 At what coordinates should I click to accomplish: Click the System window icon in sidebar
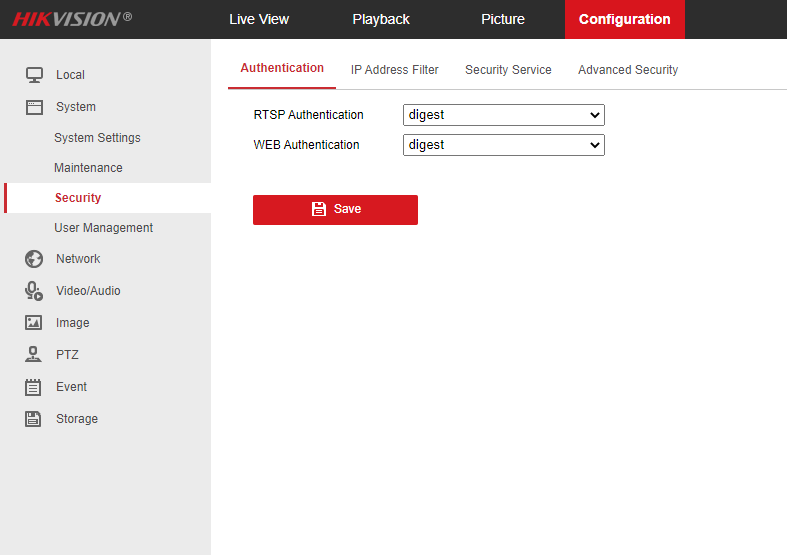34,107
